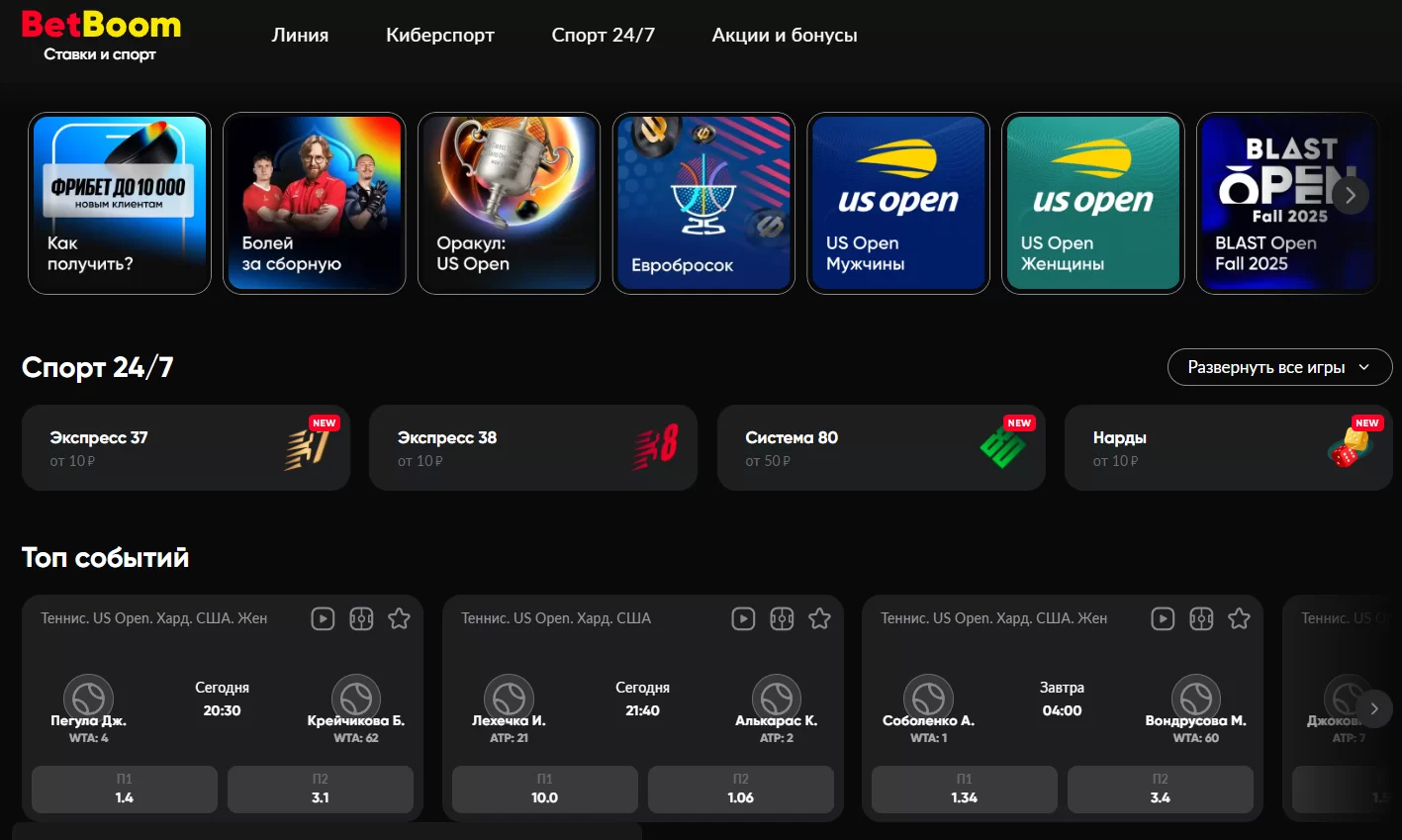This screenshot has height=840, width=1402.
Task: Expand all games via Развернуть все игры
Action: click(1279, 367)
